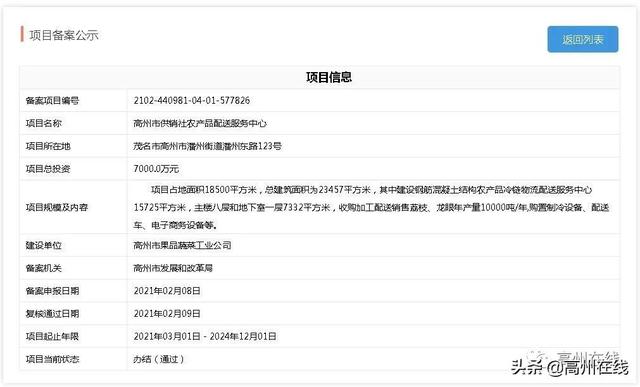Image resolution: width=640 pixels, height=387 pixels.
Task: Click the project scale description paragraph
Action: pyautogui.click(x=371, y=207)
